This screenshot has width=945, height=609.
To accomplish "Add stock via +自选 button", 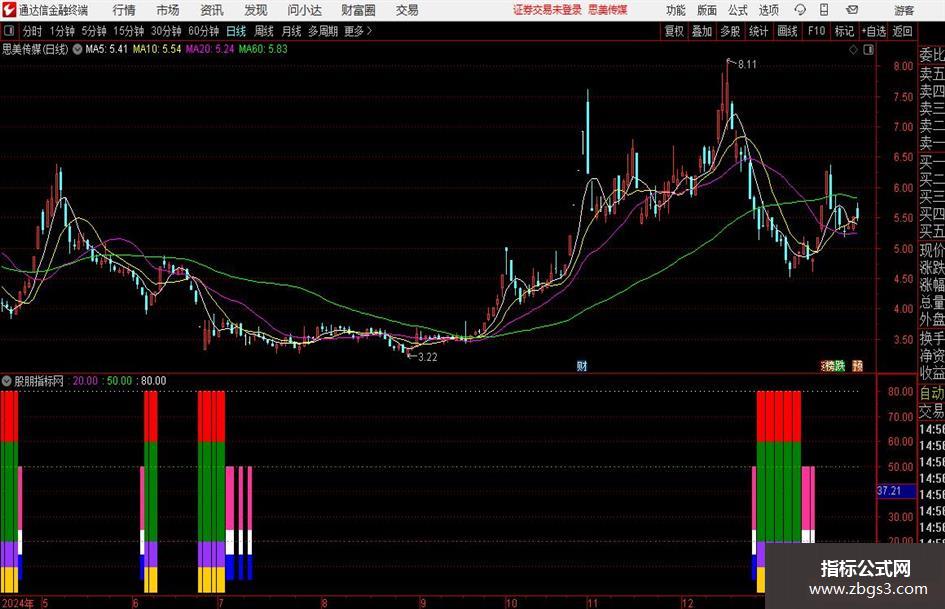I will point(874,31).
